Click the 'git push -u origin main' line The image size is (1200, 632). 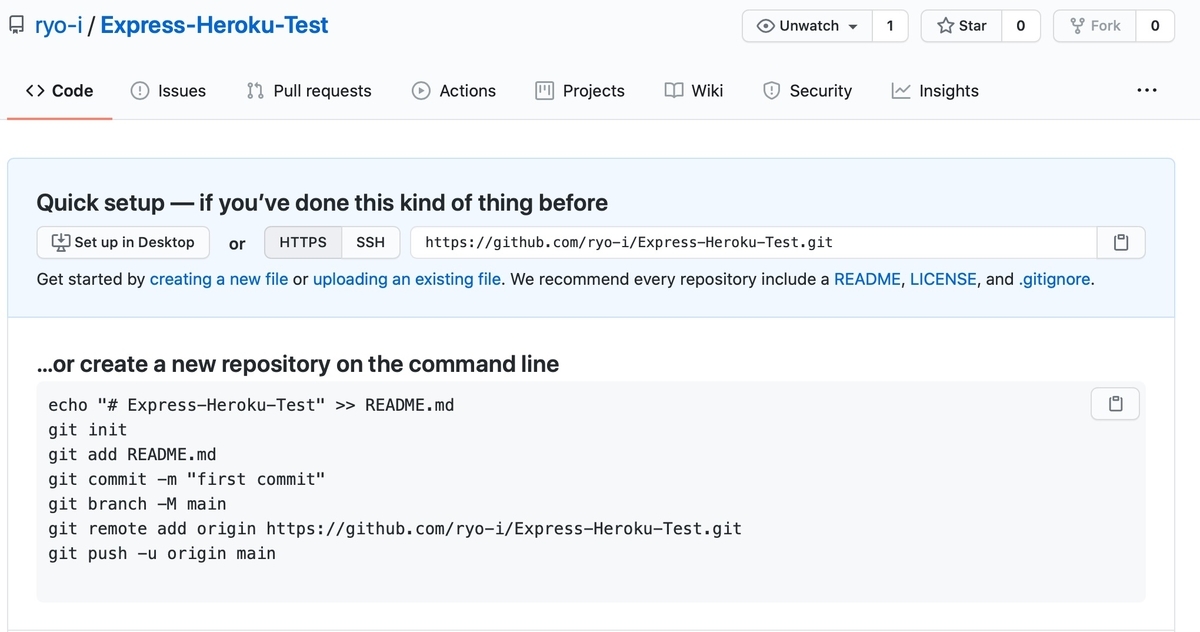click(x=162, y=553)
